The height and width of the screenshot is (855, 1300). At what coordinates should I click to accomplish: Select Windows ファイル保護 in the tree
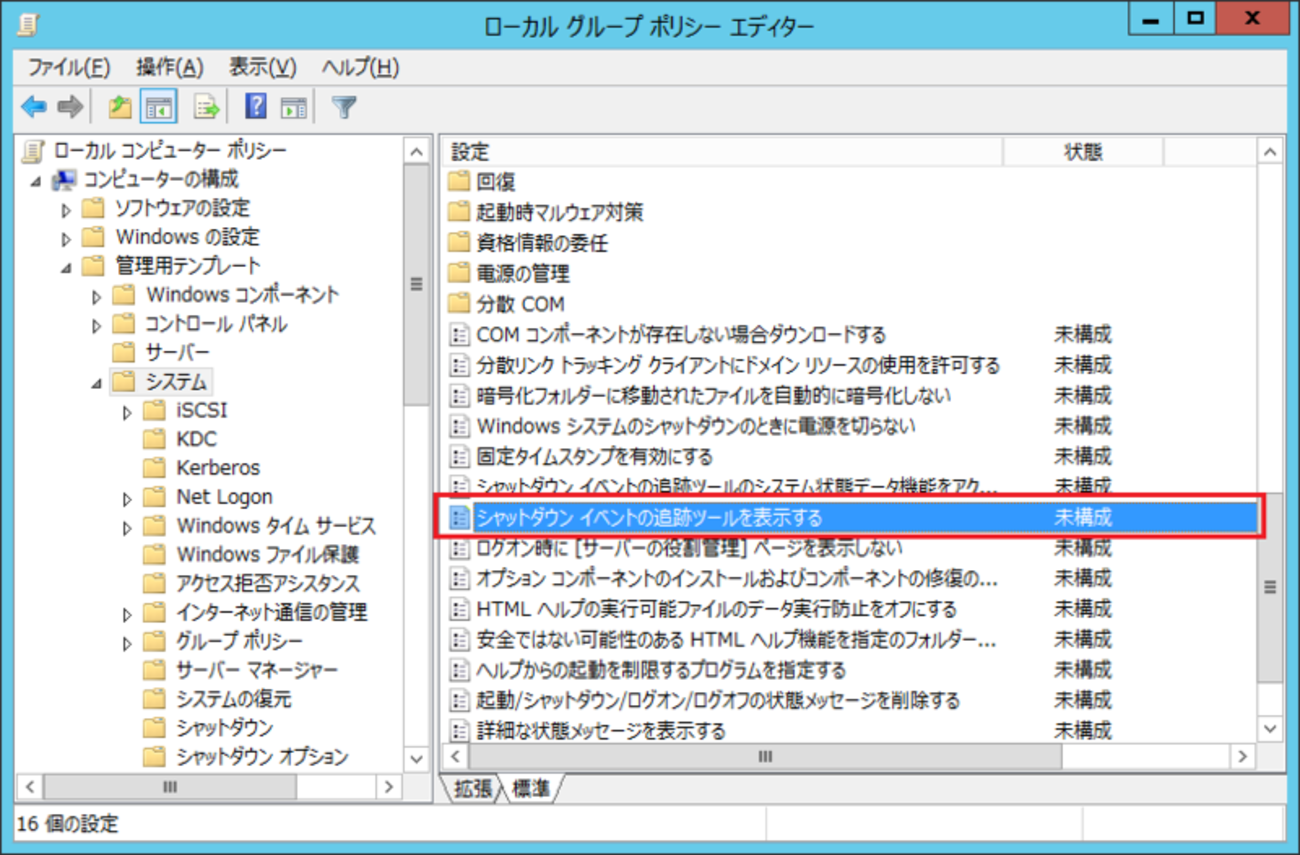point(268,554)
